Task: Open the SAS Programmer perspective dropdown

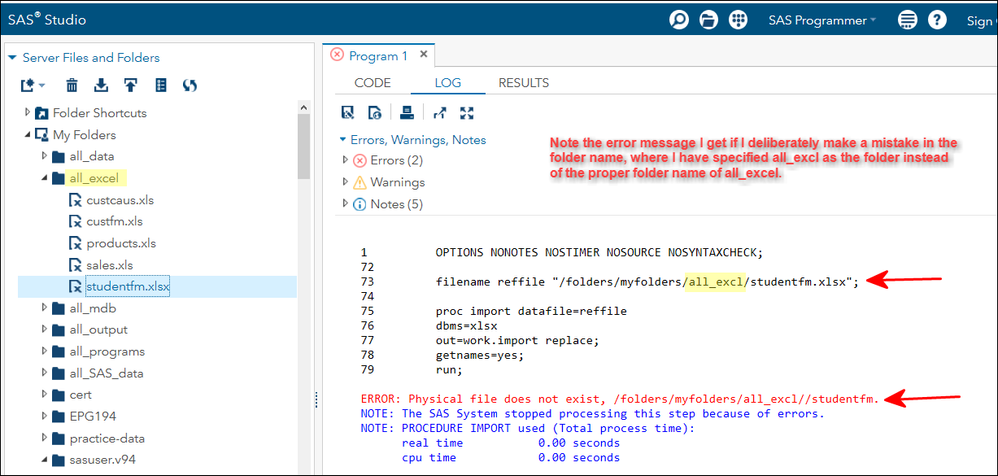Action: [x=821, y=20]
